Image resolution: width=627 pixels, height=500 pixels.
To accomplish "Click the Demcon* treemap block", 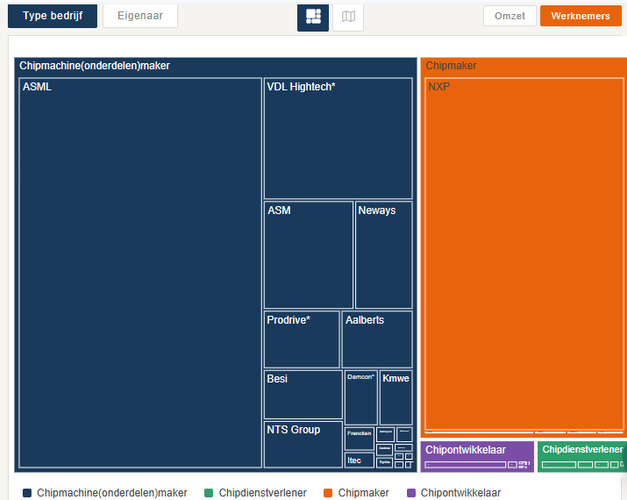I will pos(361,398).
